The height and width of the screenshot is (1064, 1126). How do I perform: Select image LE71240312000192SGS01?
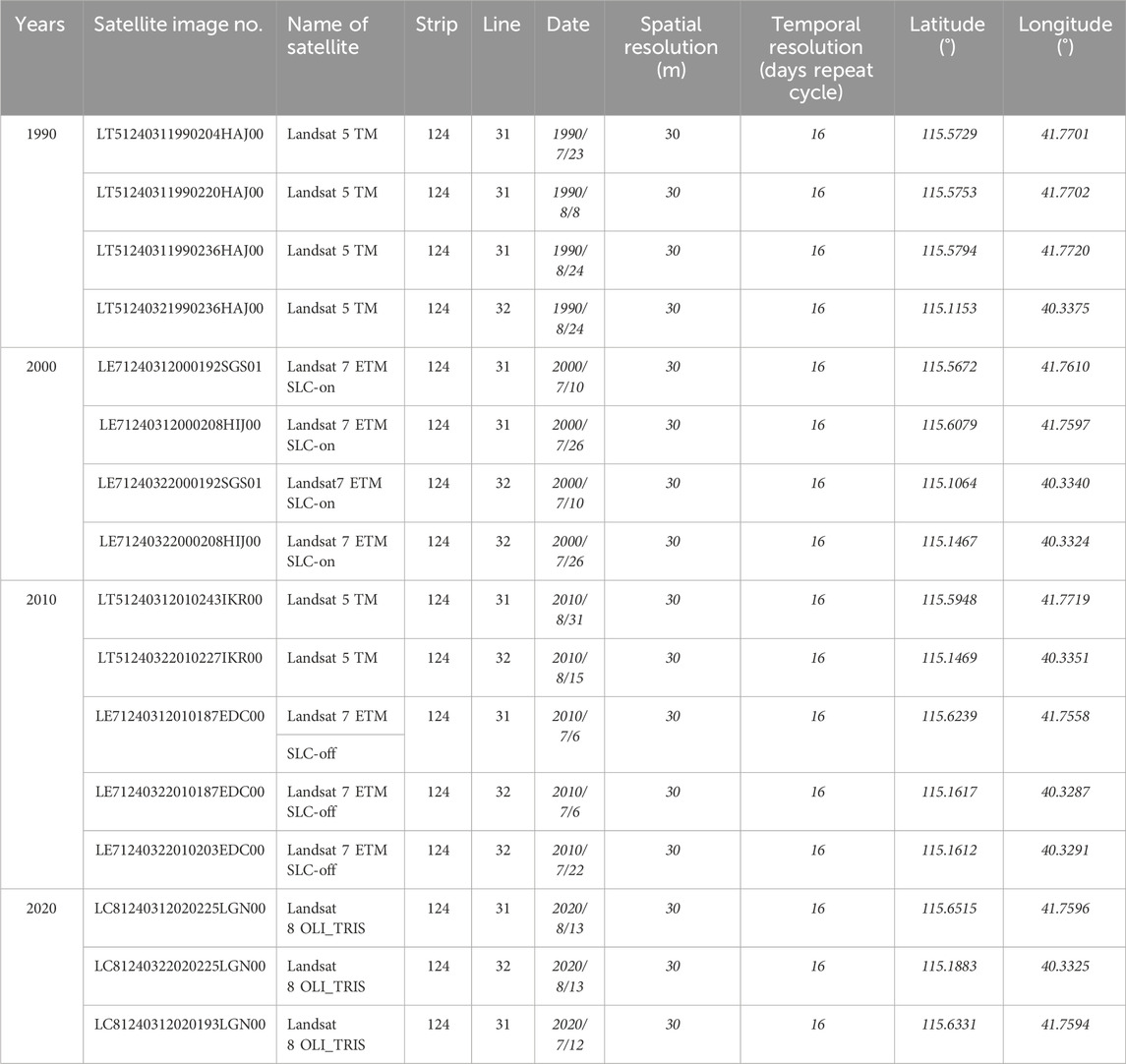[x=180, y=367]
